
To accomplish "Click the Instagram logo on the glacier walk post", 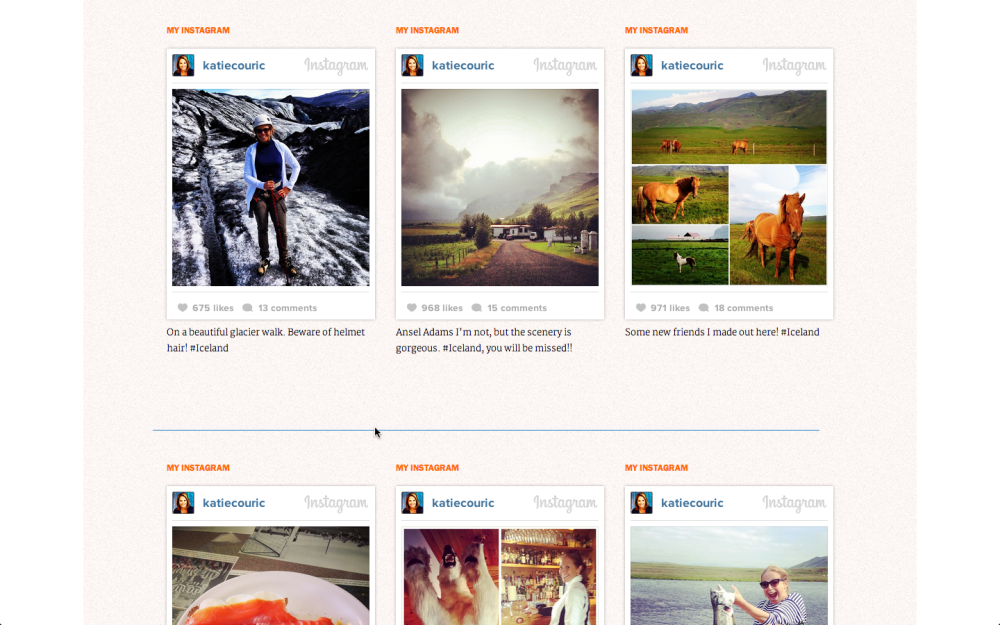I will tap(336, 66).
